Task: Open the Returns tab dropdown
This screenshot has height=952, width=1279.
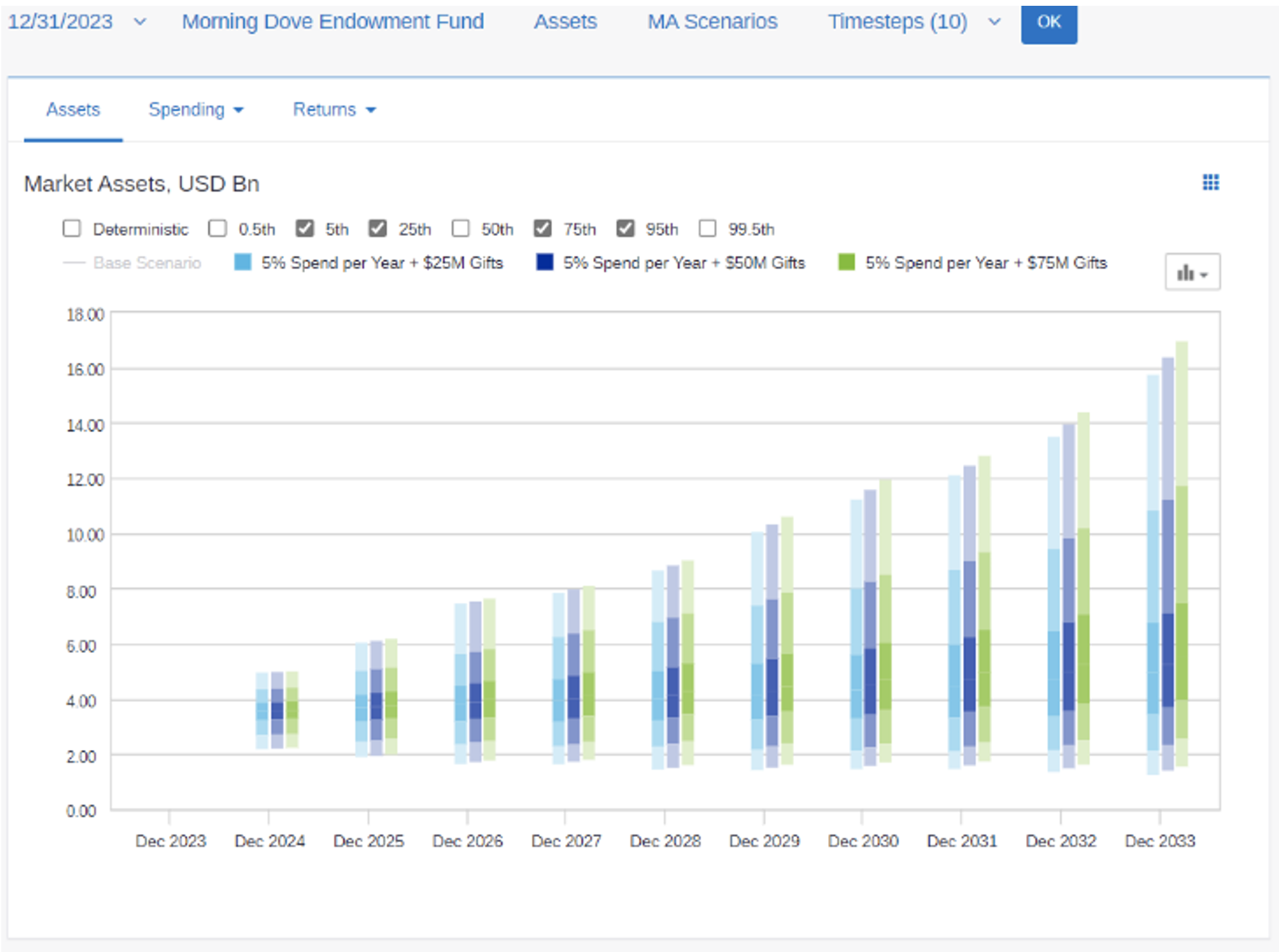Action: pyautogui.click(x=334, y=110)
